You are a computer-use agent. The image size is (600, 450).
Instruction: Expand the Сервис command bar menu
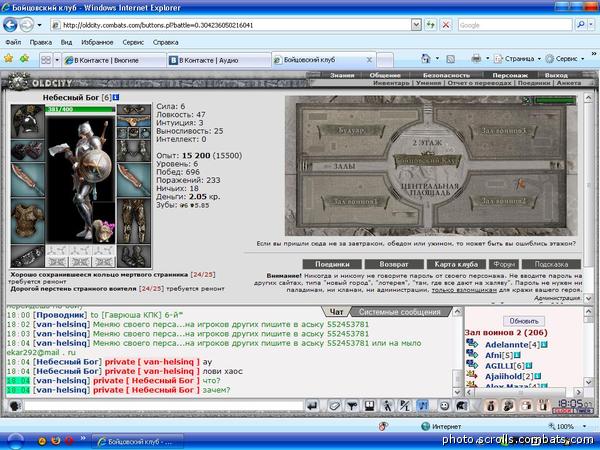[565, 59]
